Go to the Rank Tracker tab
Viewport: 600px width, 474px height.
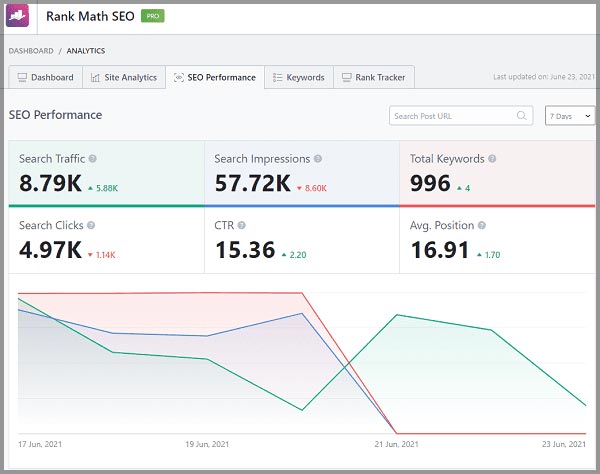[374, 77]
